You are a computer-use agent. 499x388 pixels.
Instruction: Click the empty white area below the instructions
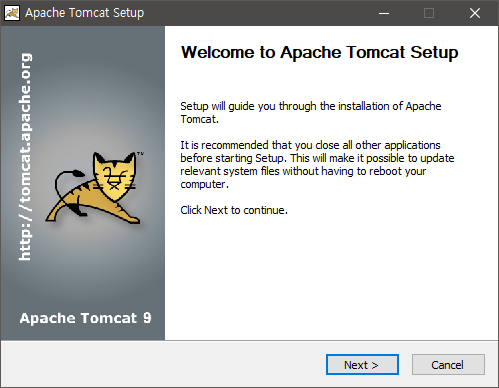point(331,278)
